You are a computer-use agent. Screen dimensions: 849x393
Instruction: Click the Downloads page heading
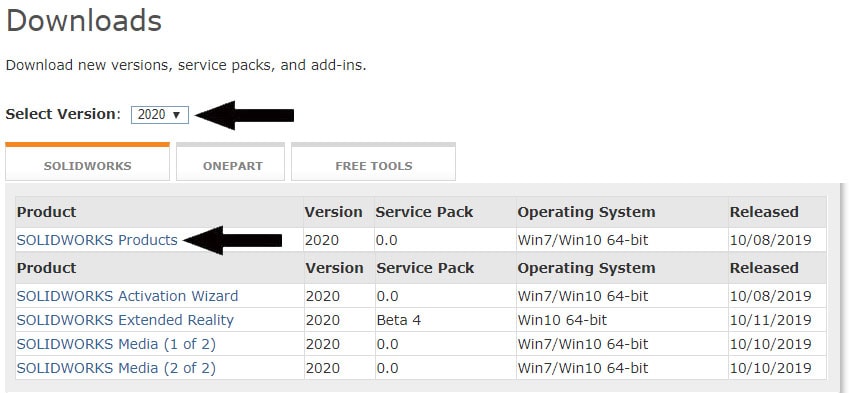coord(84,21)
